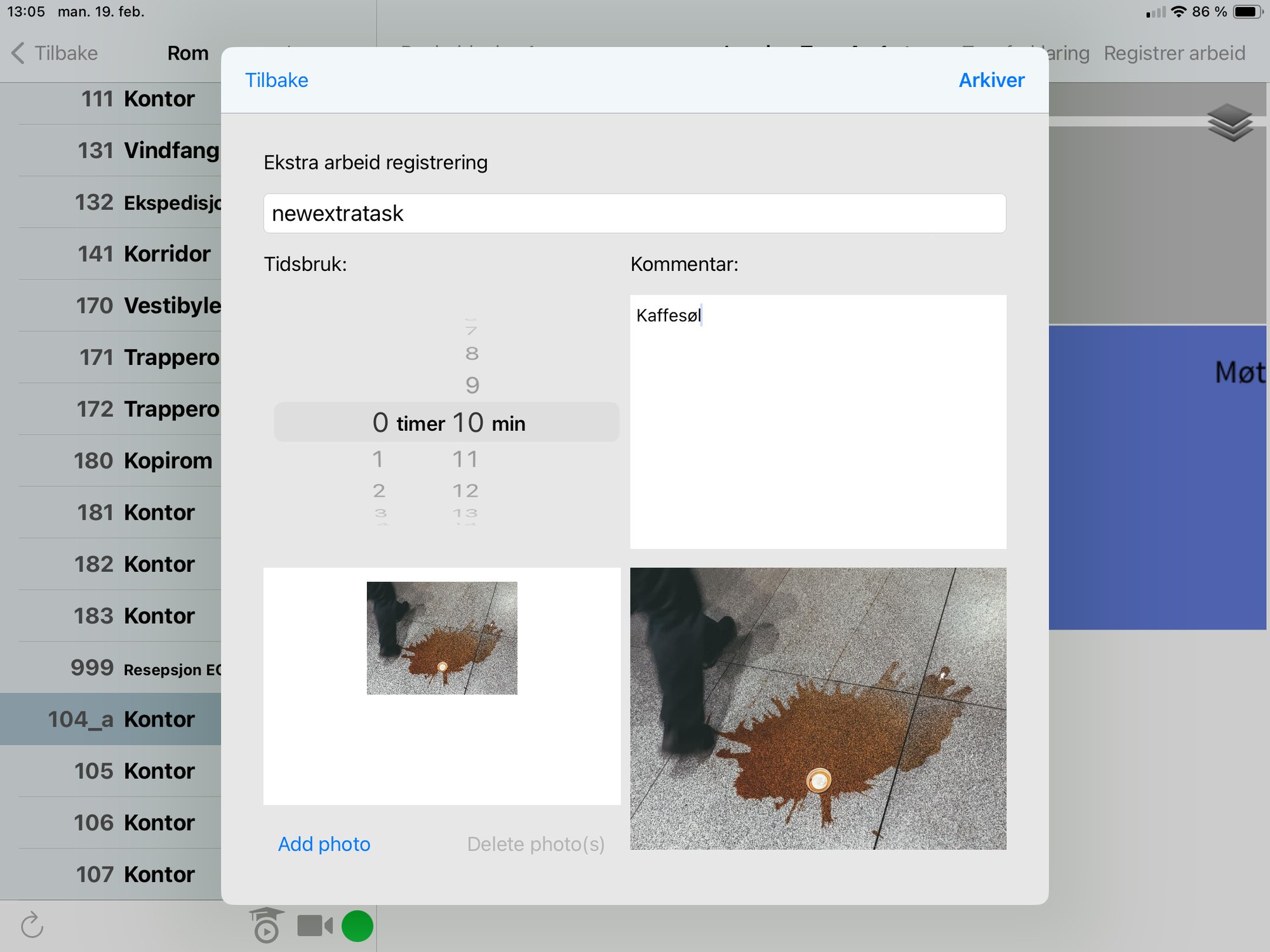The image size is (1270, 952).
Task: Select room 180 Kopirom in list
Action: [x=142, y=461]
